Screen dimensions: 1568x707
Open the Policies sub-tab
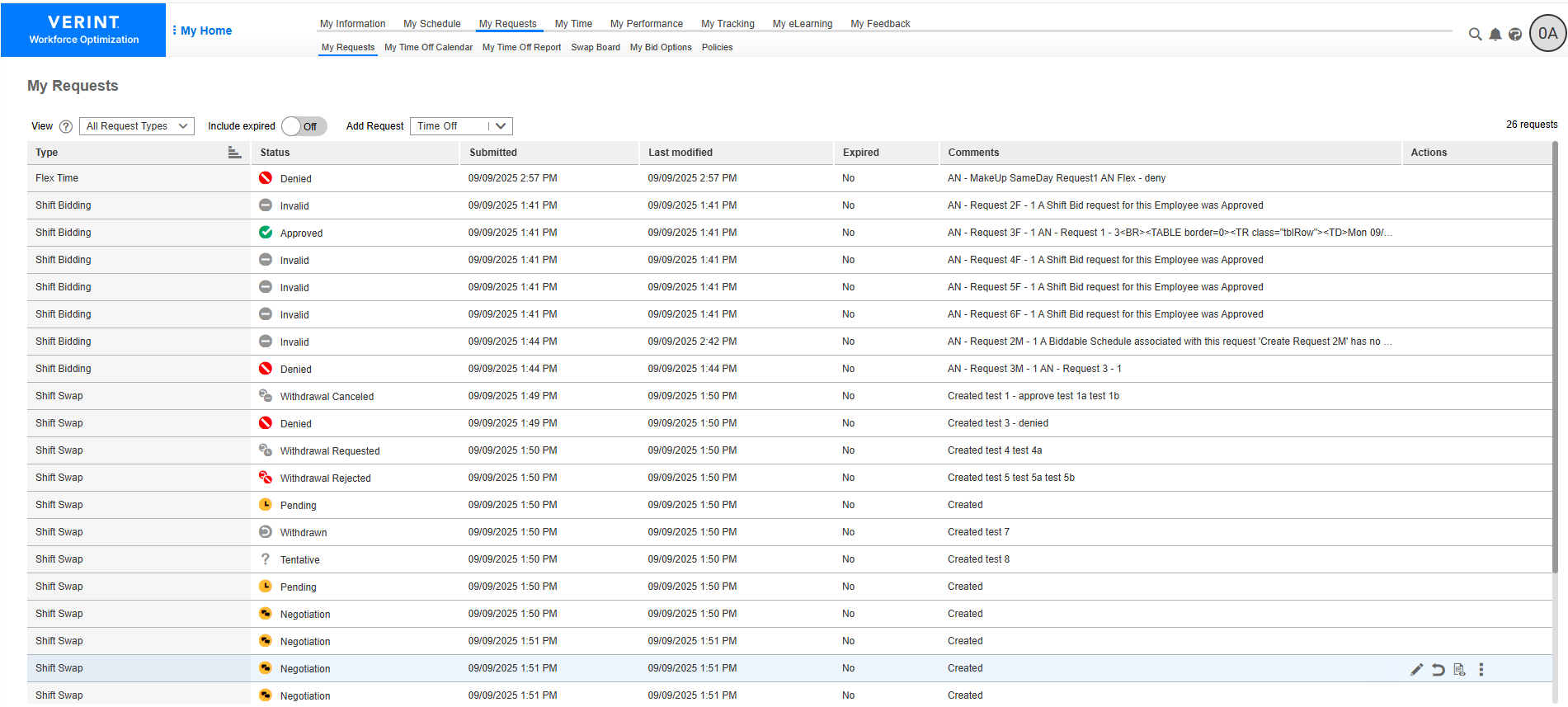717,47
